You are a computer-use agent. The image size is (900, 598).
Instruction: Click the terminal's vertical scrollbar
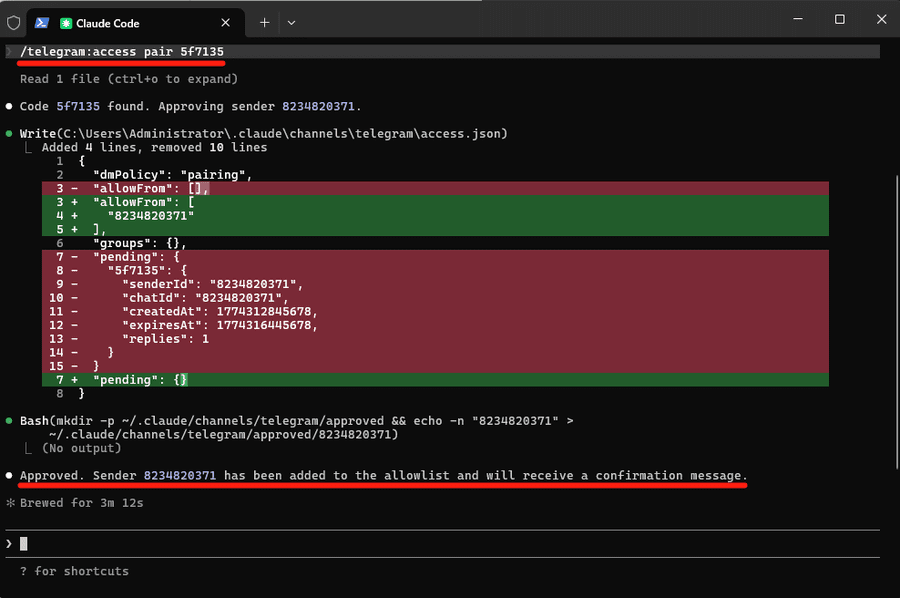coord(897,321)
